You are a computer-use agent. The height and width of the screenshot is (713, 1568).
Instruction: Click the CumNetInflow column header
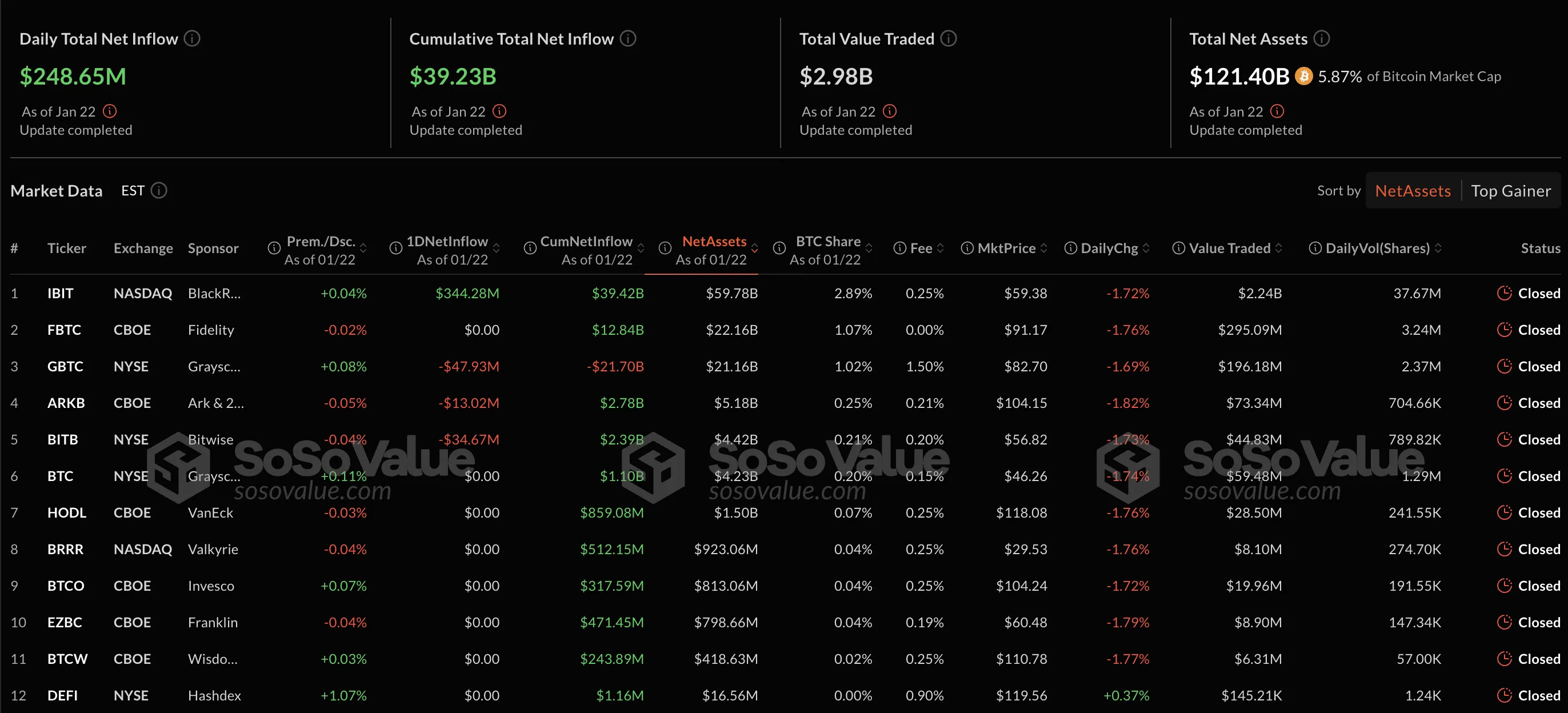[586, 242]
